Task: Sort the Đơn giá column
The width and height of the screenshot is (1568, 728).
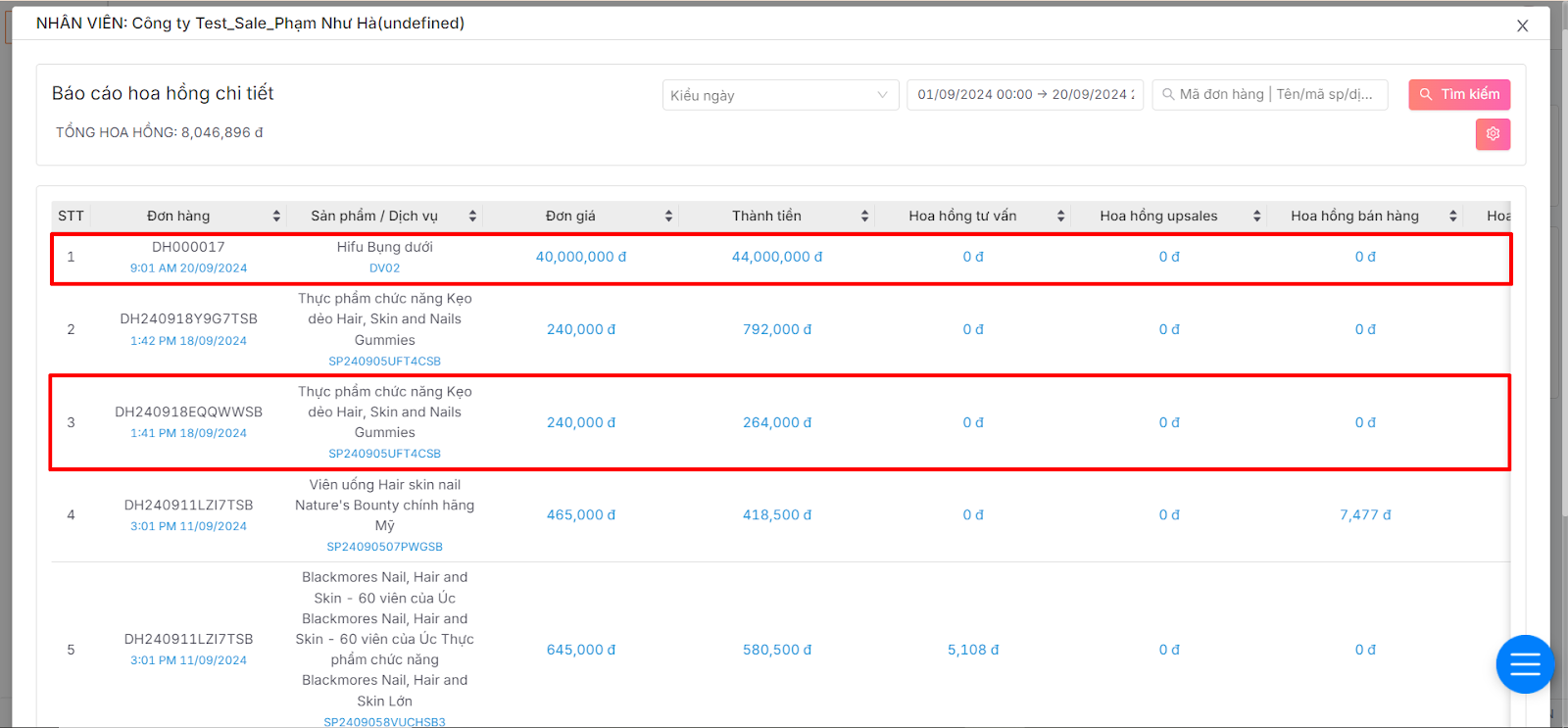Action: pyautogui.click(x=668, y=217)
